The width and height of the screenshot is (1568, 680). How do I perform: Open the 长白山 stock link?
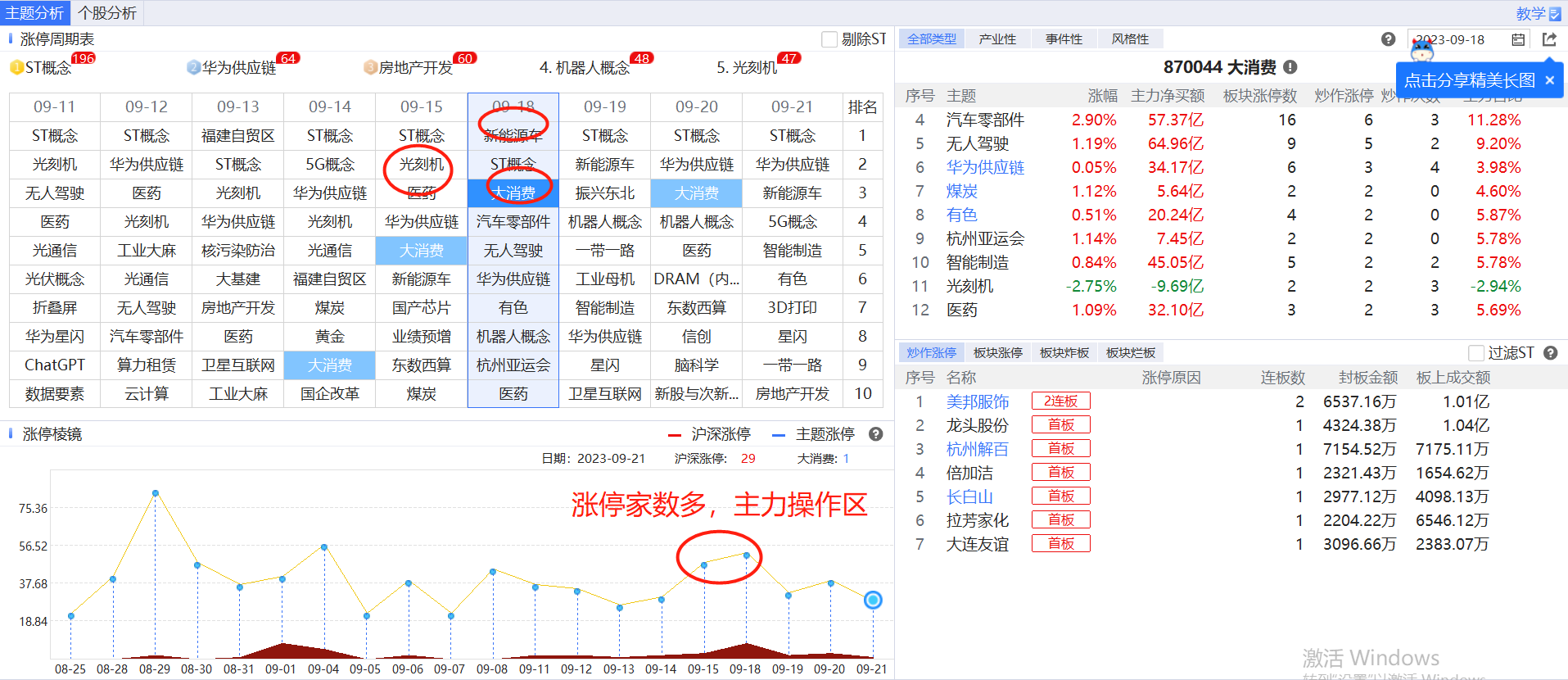[x=969, y=496]
